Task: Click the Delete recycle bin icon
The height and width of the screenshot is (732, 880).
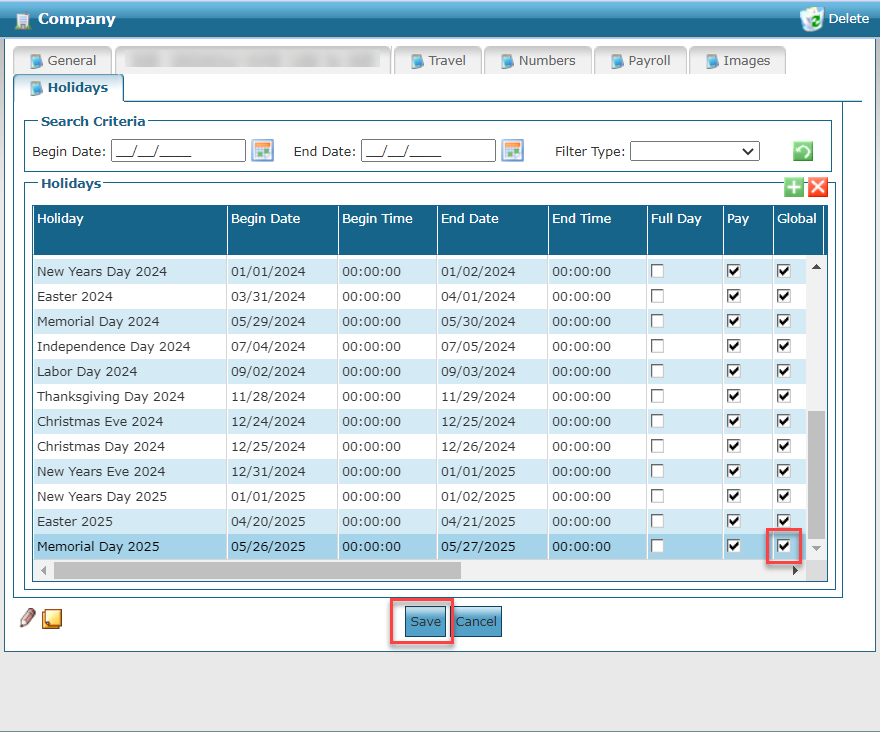Action: click(811, 19)
